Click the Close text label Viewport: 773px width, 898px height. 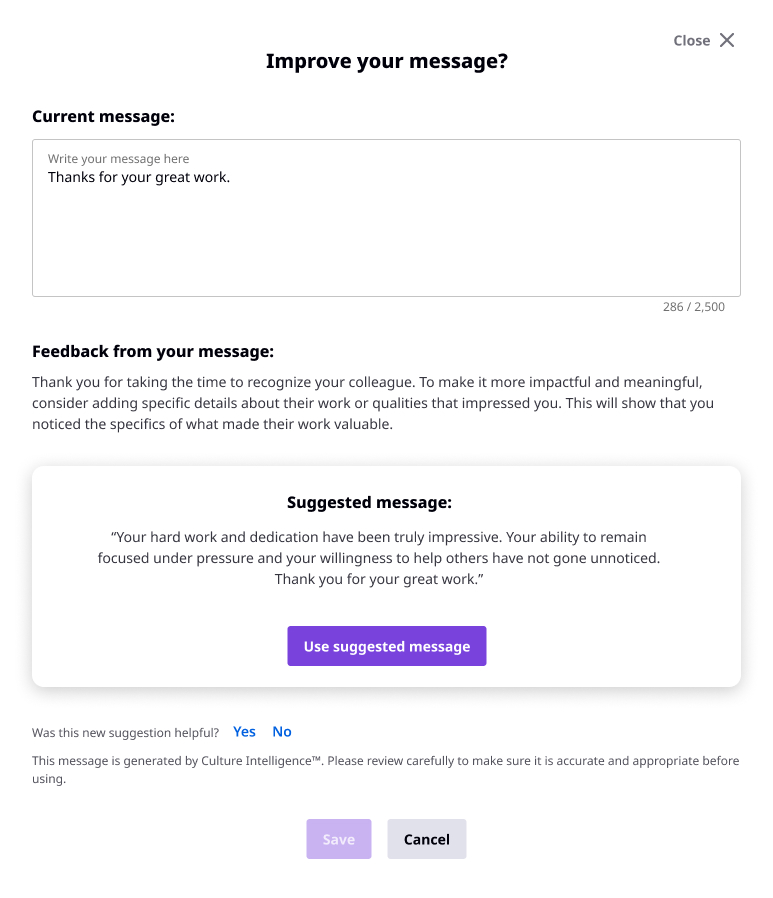tap(691, 41)
